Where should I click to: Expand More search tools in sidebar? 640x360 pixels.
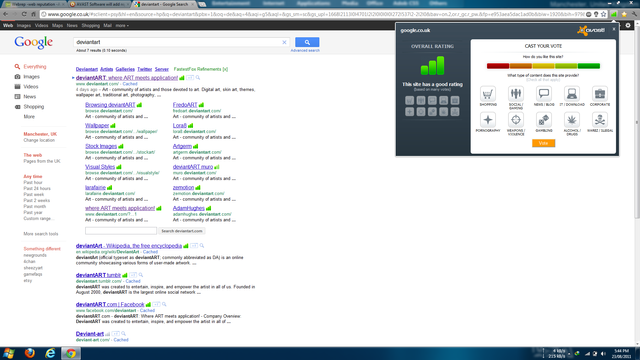[x=41, y=234]
